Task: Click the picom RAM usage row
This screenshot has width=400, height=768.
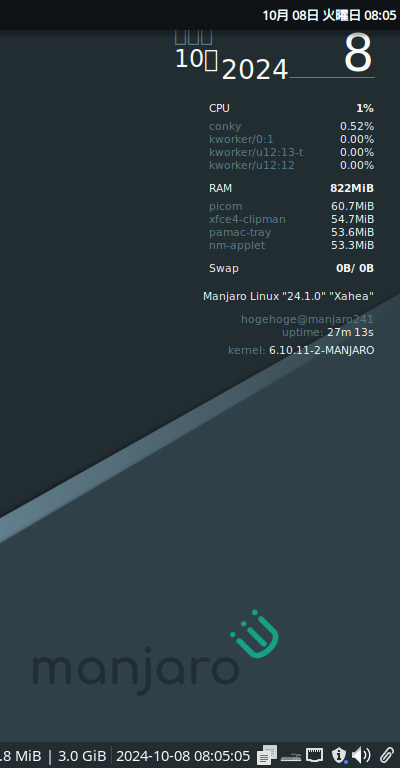Action: [x=291, y=206]
